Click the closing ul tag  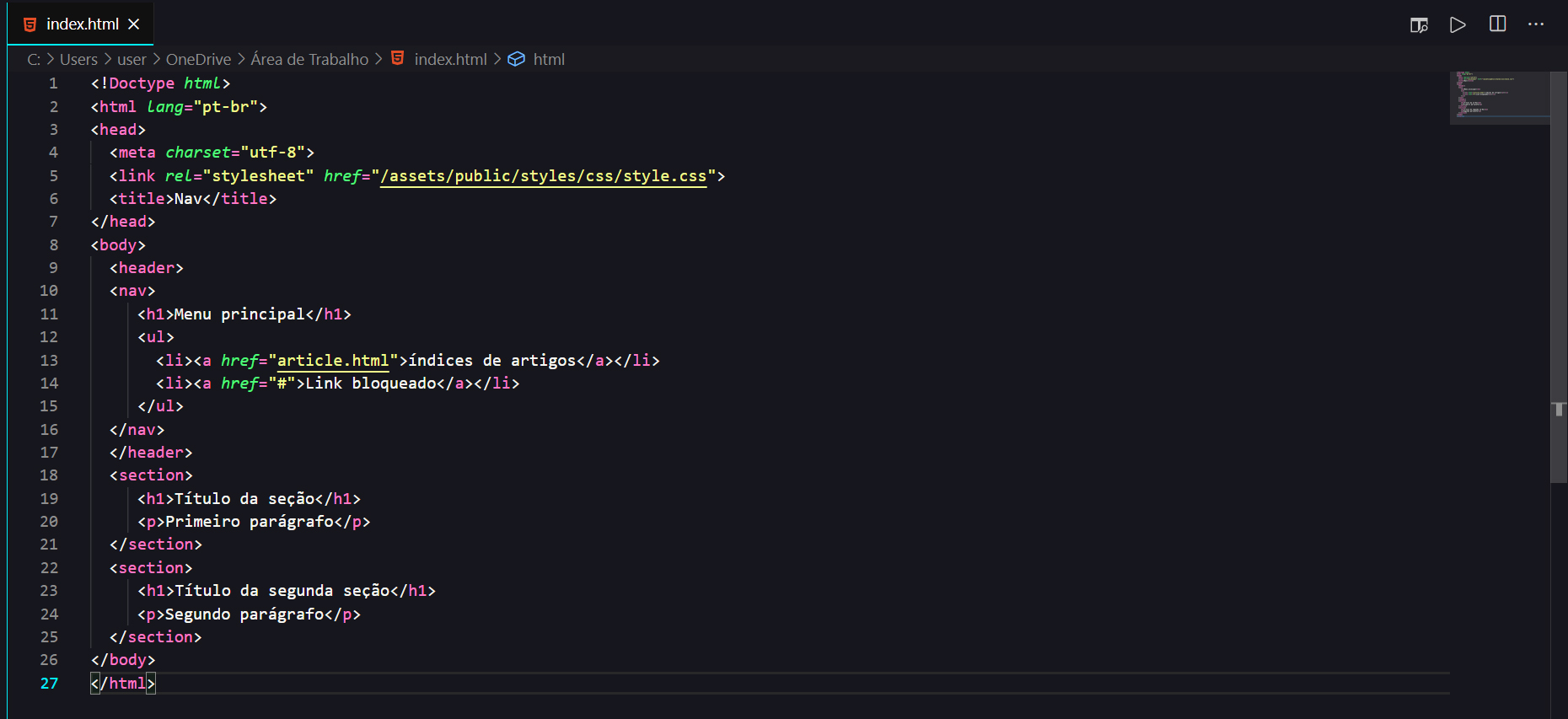click(x=160, y=406)
